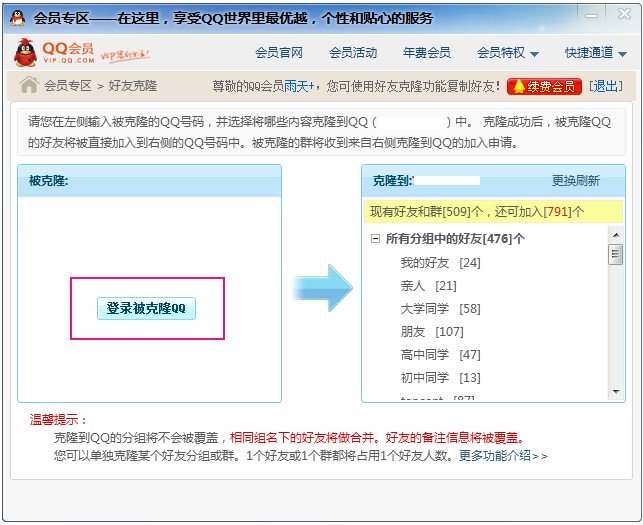Image resolution: width=643 pixels, height=525 pixels.
Task: Open 会员活动 menu item
Action: [x=353, y=53]
